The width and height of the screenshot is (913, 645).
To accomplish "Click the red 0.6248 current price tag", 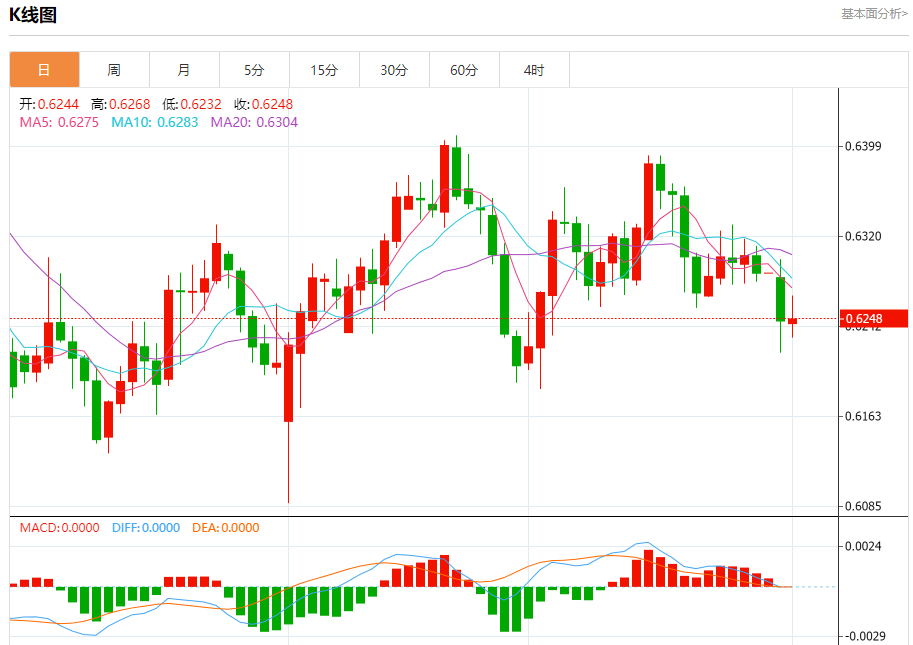I will [x=874, y=318].
